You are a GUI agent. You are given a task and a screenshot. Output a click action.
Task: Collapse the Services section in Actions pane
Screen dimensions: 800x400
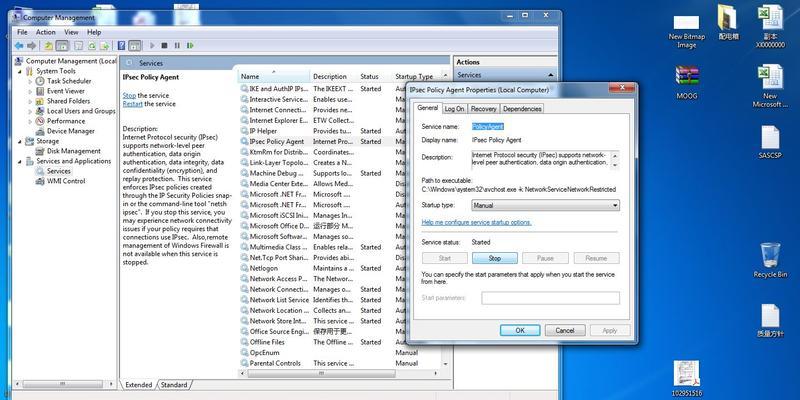551,76
